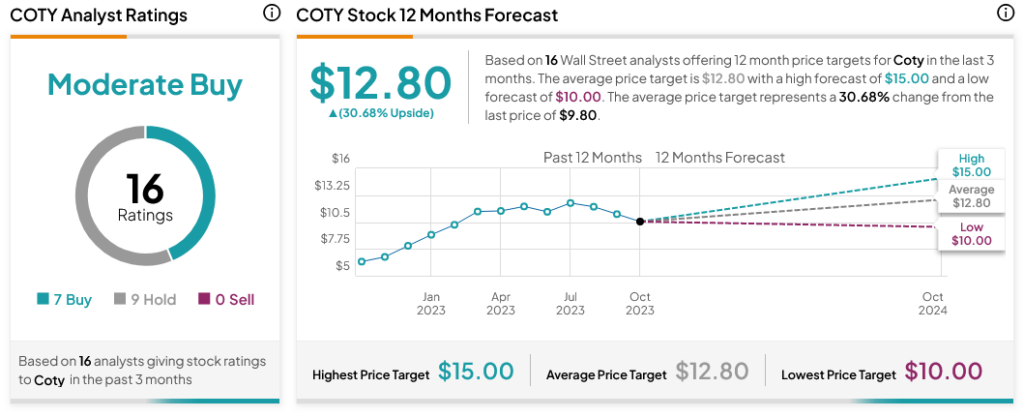Click the large $12.80 price target
Viewport: 1024px width, 418px height.
point(380,83)
